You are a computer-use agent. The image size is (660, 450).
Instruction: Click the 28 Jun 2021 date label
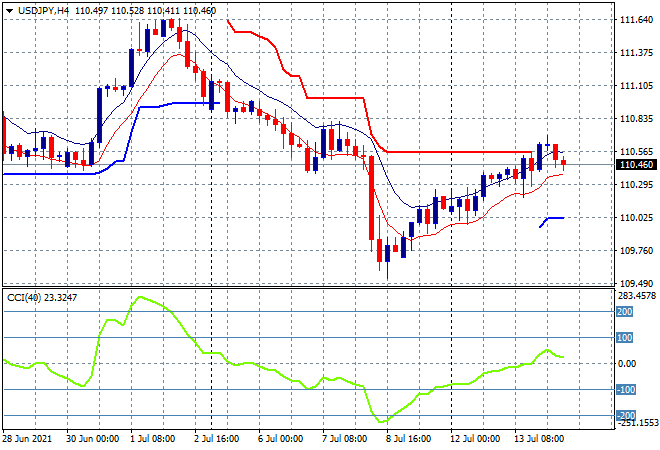click(29, 439)
